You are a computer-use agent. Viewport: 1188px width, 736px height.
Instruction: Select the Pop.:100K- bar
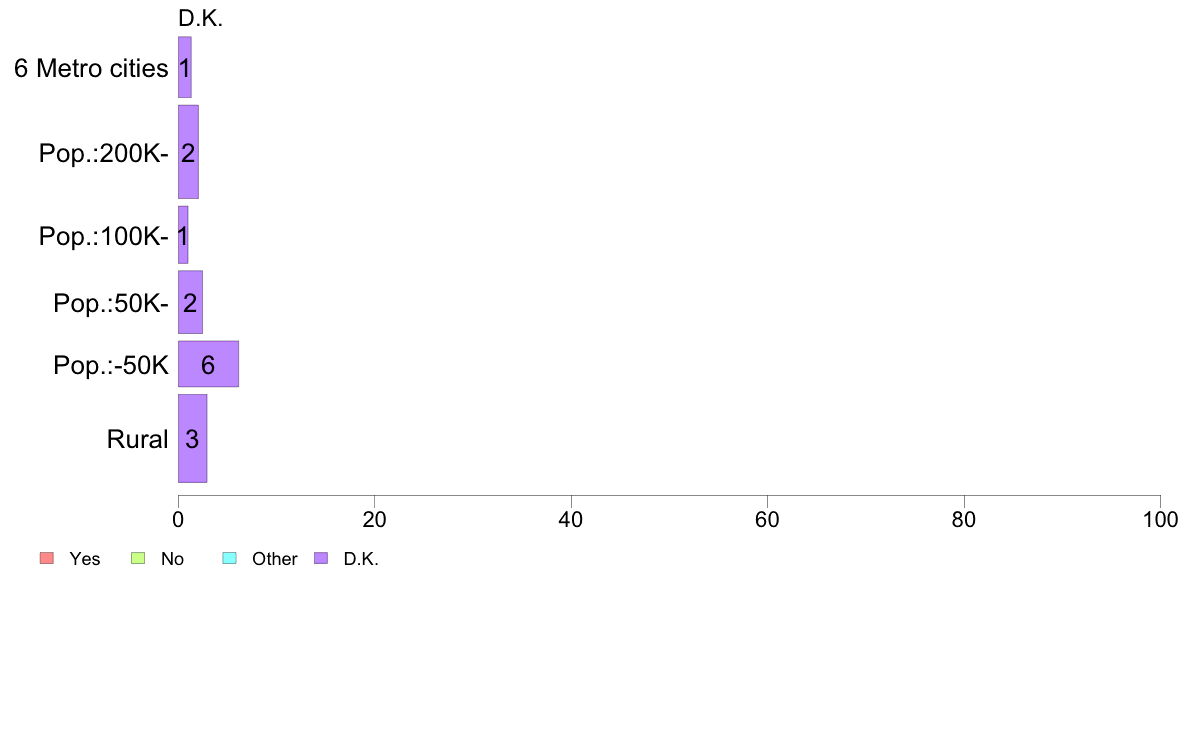[183, 235]
